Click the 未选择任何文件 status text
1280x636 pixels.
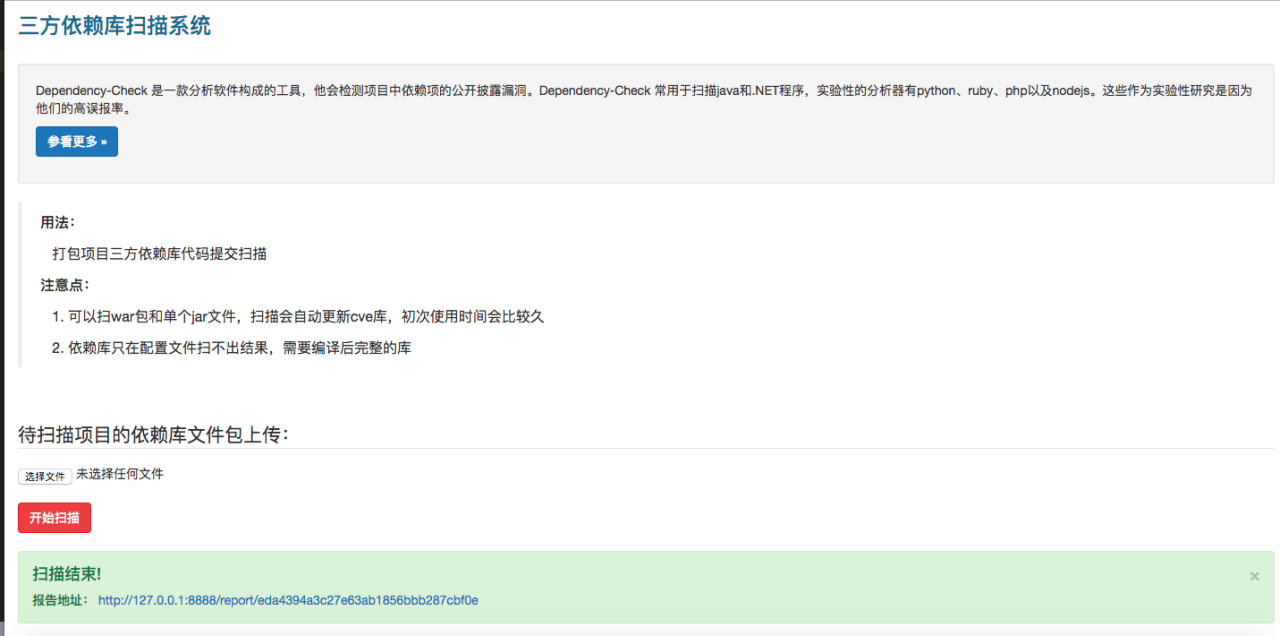click(120, 474)
